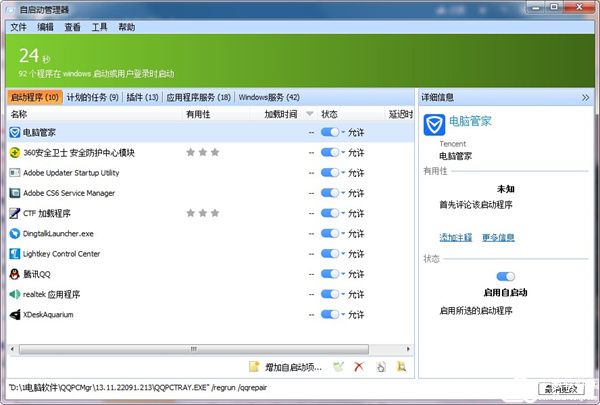Open the status dropdown arrow for Adobe CS6 Service Manager
600x405 pixels.
(343, 193)
